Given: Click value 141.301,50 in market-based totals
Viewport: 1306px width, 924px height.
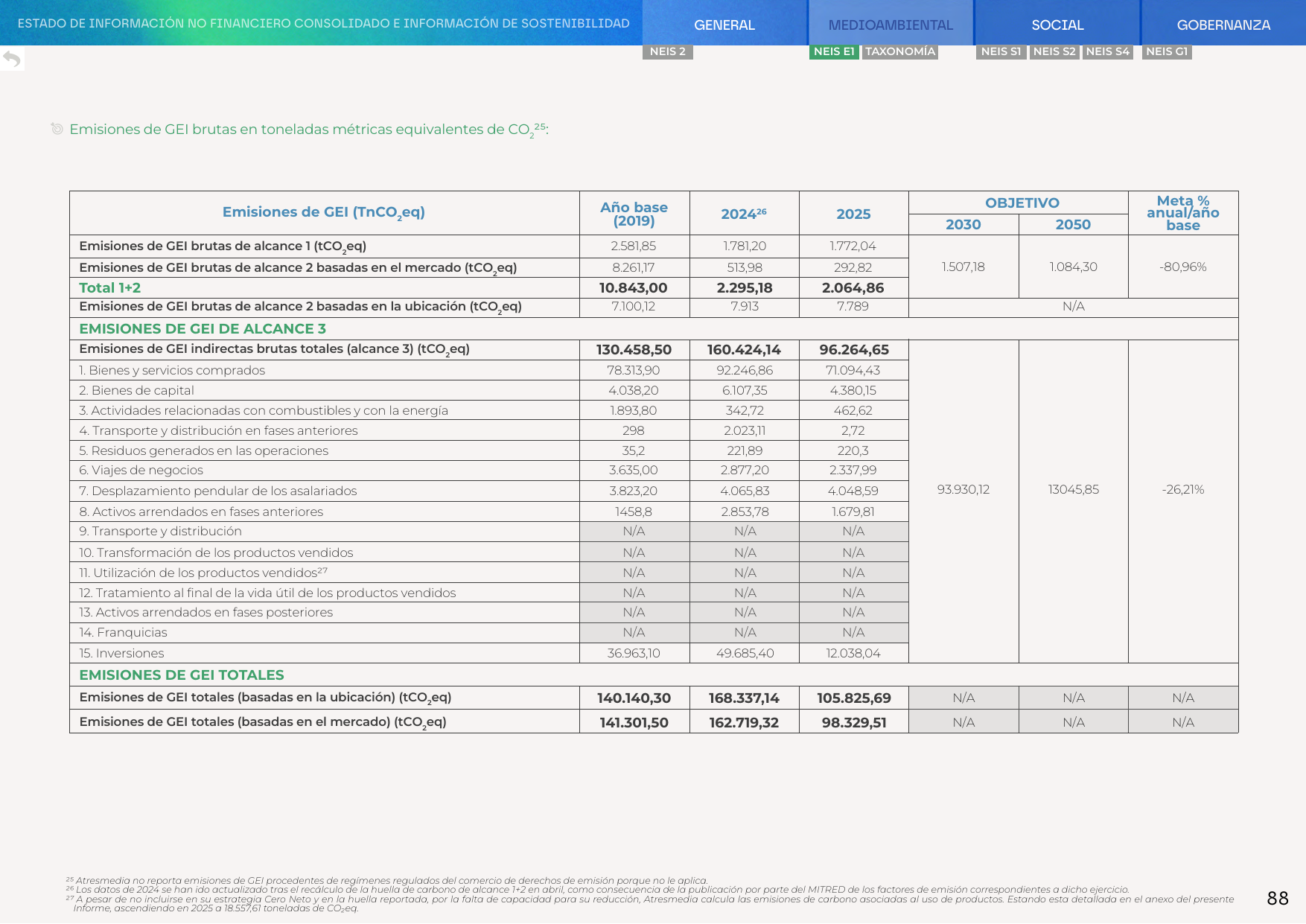Looking at the screenshot, I should point(634,722).
